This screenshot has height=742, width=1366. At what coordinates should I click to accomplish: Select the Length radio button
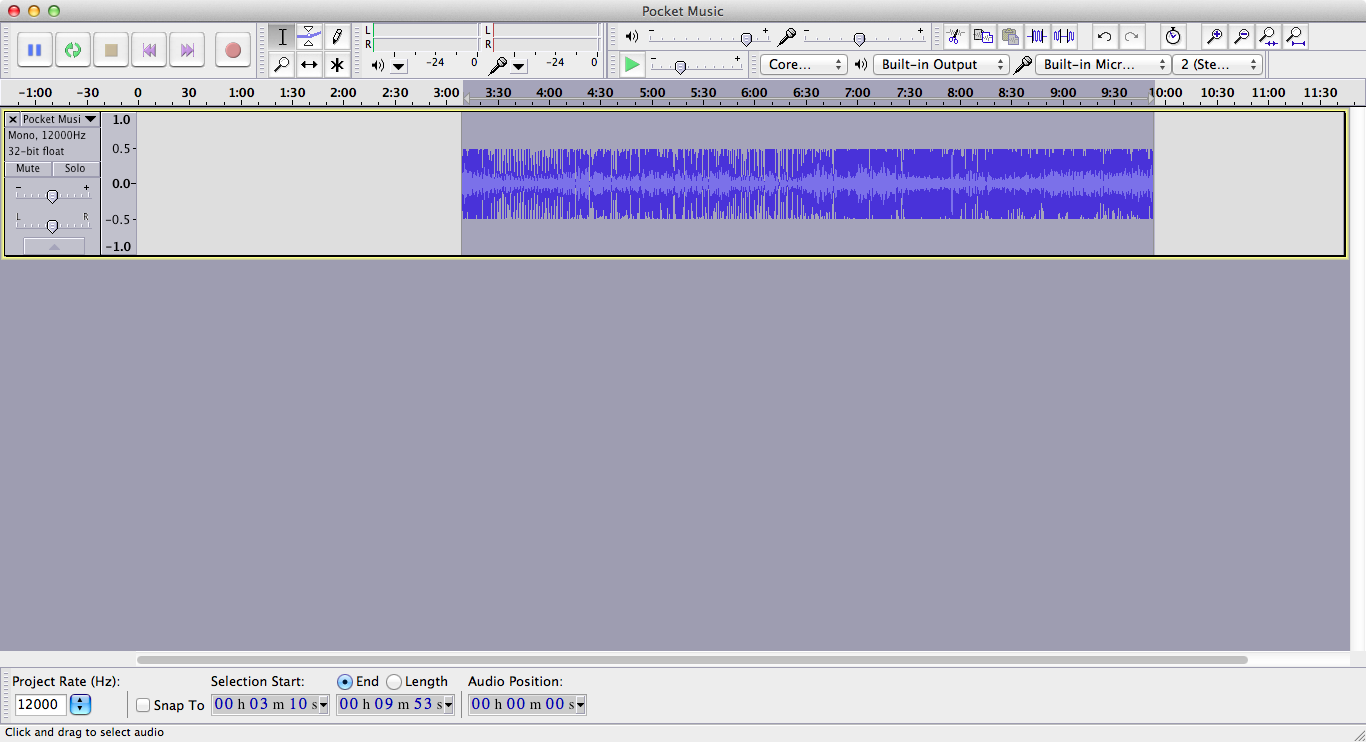(x=393, y=681)
